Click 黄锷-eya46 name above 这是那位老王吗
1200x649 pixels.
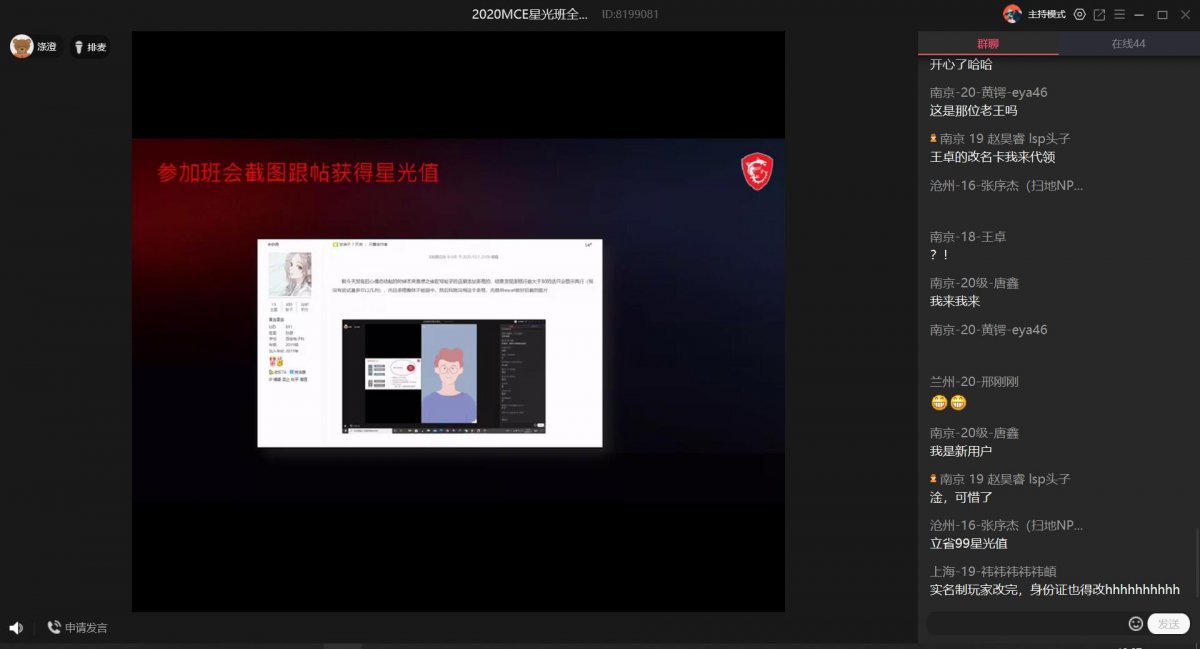[989, 92]
